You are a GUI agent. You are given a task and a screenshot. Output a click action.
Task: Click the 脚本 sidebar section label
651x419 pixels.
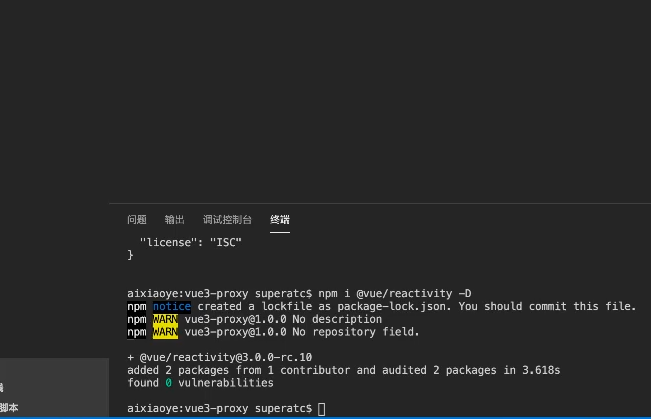click(9, 407)
